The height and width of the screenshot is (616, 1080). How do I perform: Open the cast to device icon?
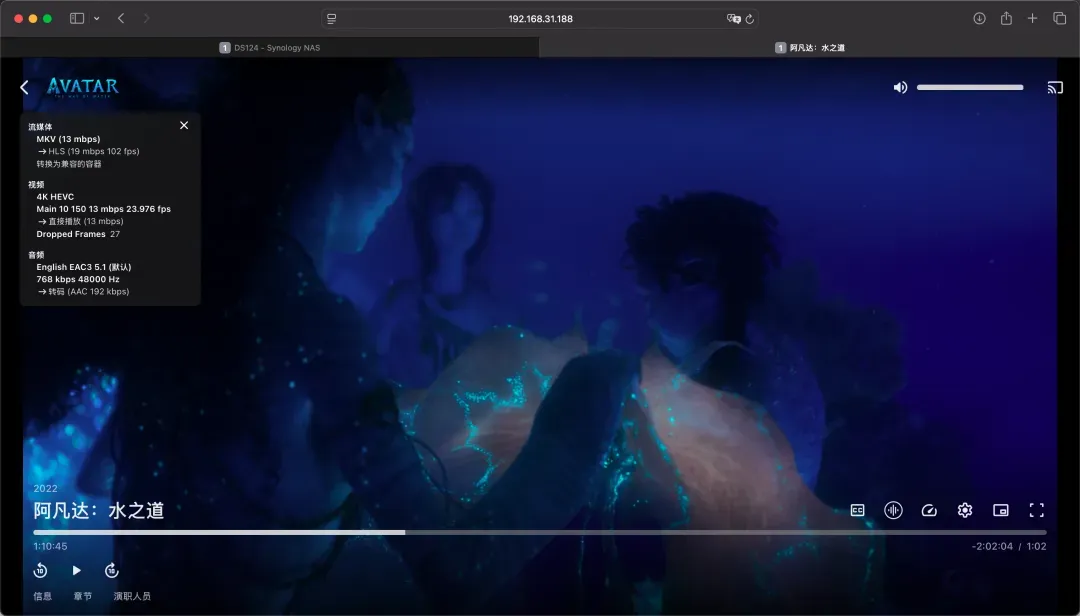[x=1055, y=88]
